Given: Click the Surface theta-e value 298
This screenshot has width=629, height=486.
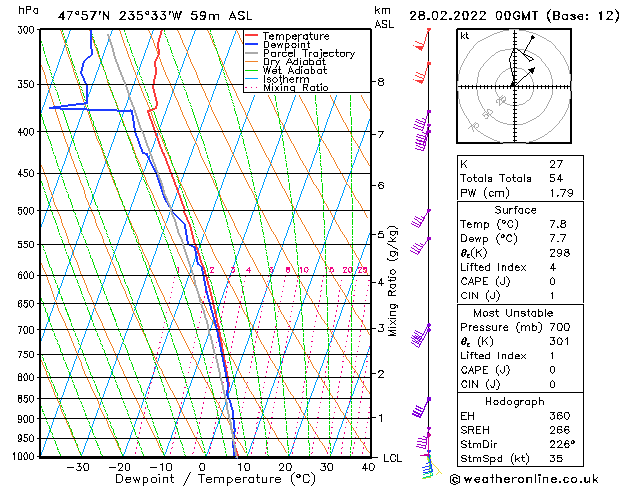Looking at the screenshot, I should [560, 253].
